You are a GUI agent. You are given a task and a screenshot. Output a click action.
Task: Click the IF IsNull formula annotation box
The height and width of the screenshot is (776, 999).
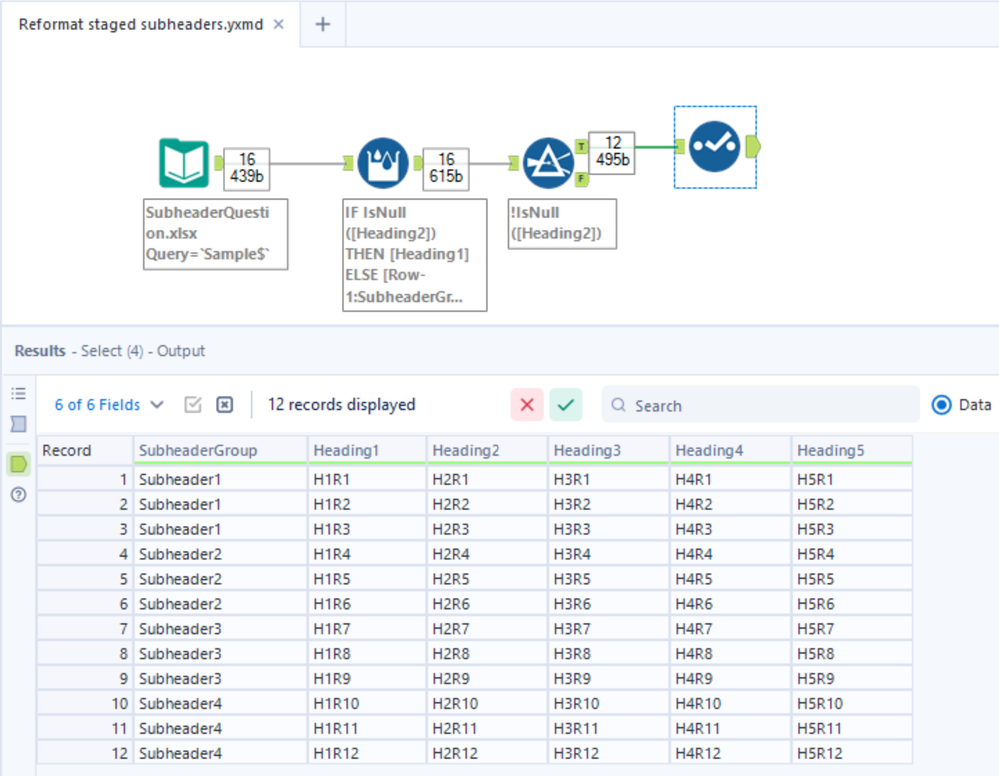pyautogui.click(x=415, y=255)
